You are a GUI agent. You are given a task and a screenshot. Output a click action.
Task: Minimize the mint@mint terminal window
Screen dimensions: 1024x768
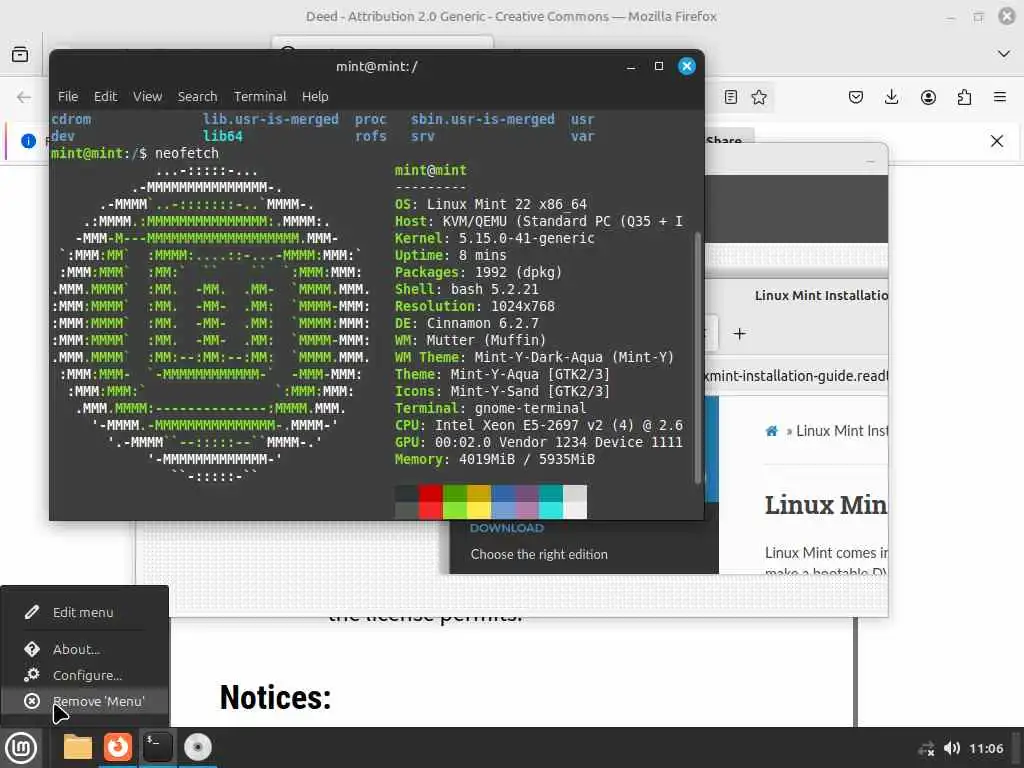(631, 67)
